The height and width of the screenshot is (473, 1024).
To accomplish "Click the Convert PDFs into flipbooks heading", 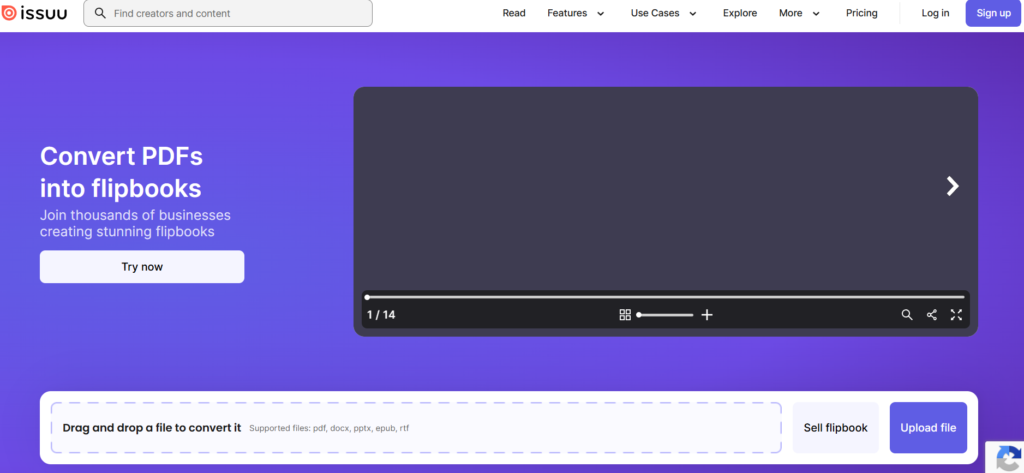I will pos(121,172).
